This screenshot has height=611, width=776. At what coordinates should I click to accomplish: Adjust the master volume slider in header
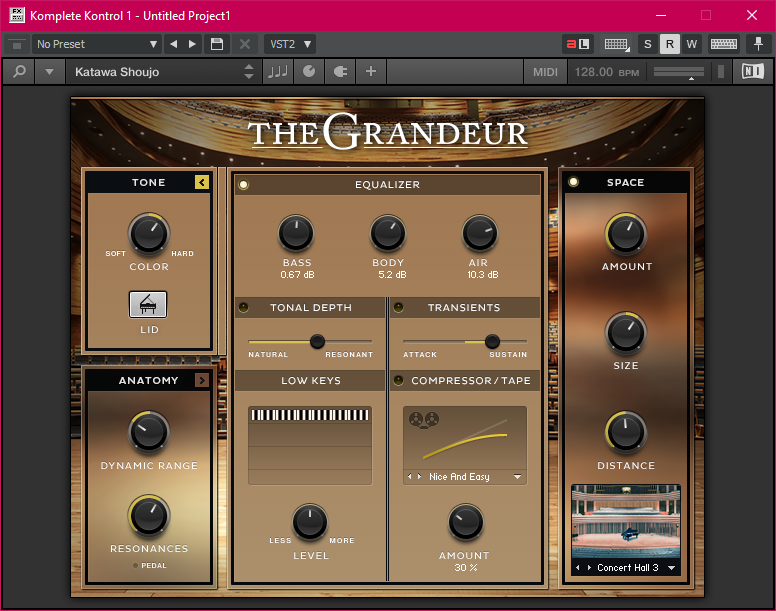679,72
